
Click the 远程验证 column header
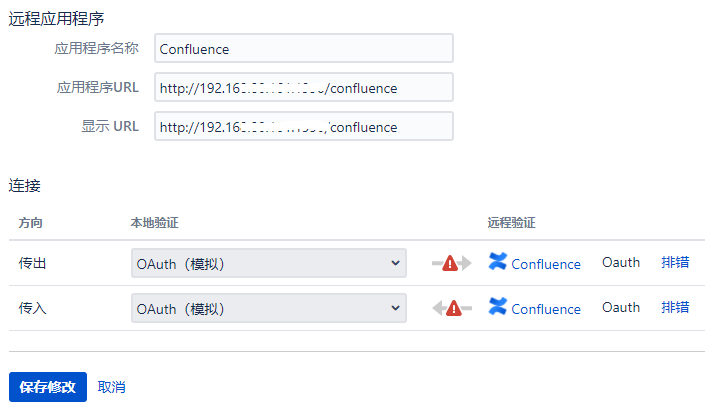pyautogui.click(x=512, y=222)
